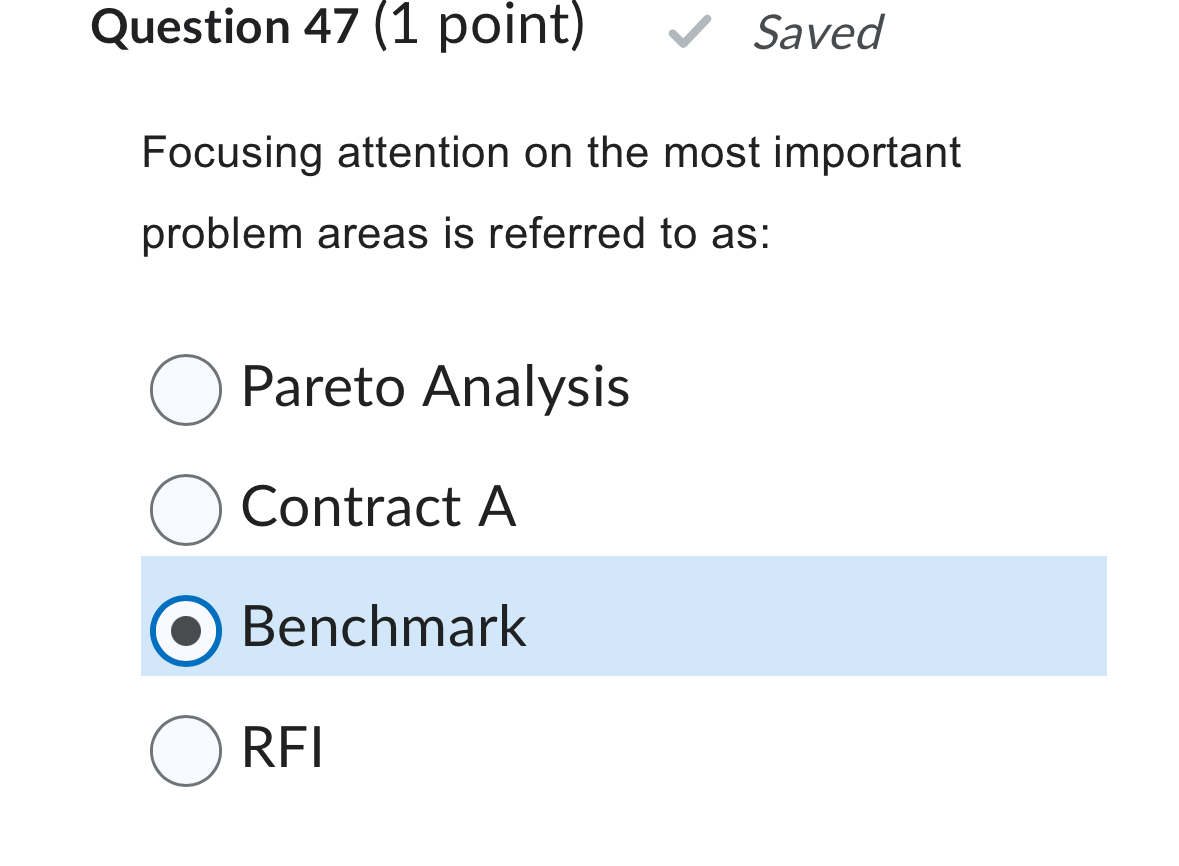Click the filled radio circle beside Benchmark

click(186, 631)
